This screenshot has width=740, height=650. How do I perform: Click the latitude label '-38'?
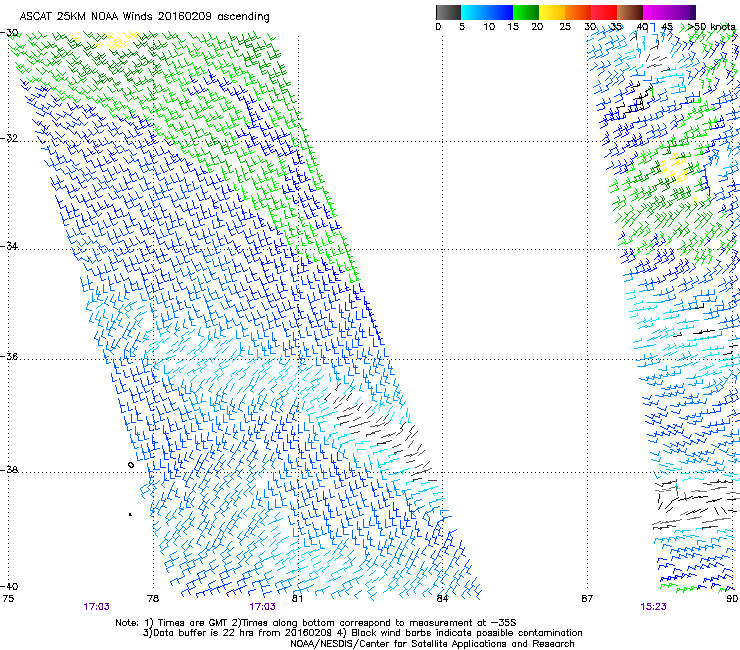[9, 470]
